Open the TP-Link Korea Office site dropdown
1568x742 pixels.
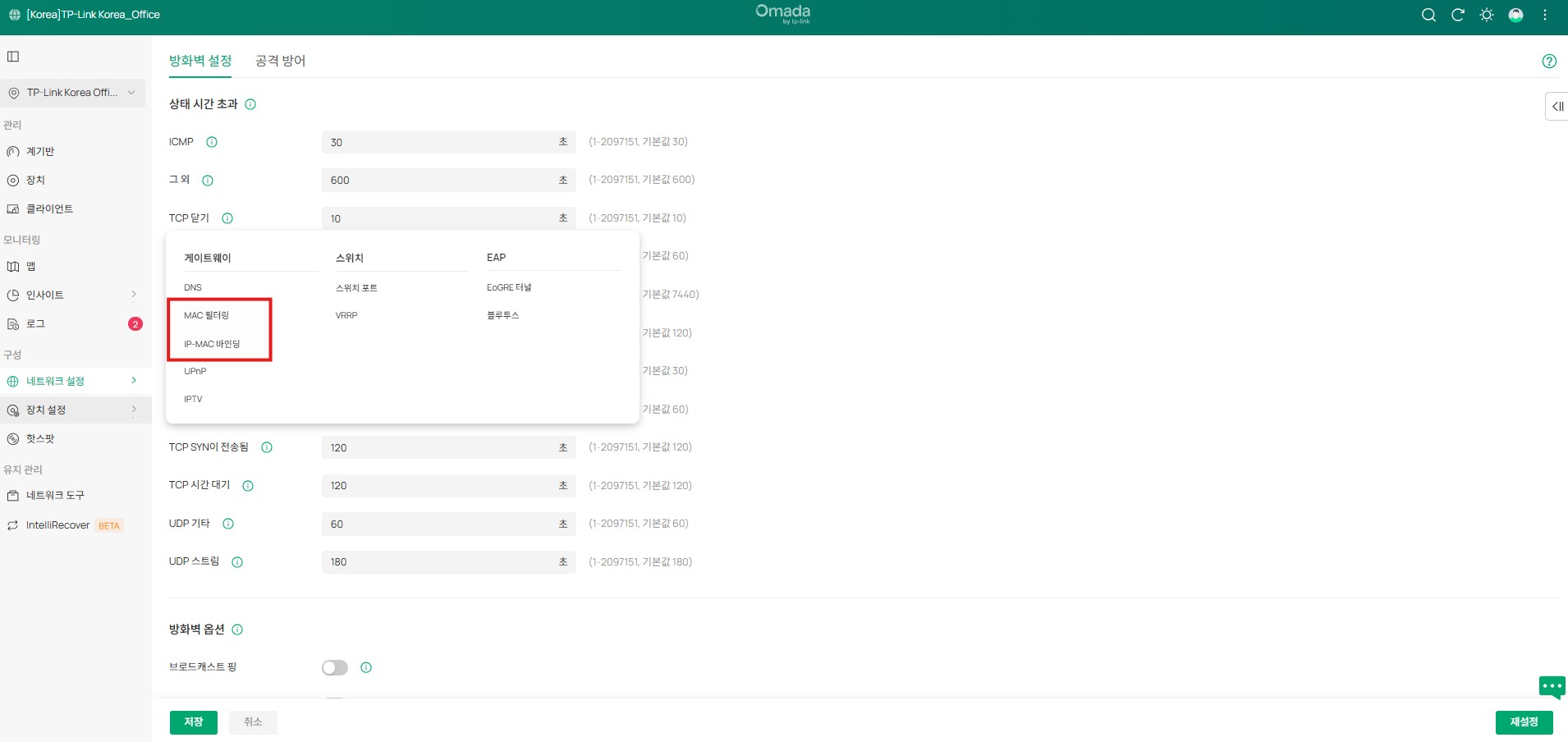coord(73,93)
